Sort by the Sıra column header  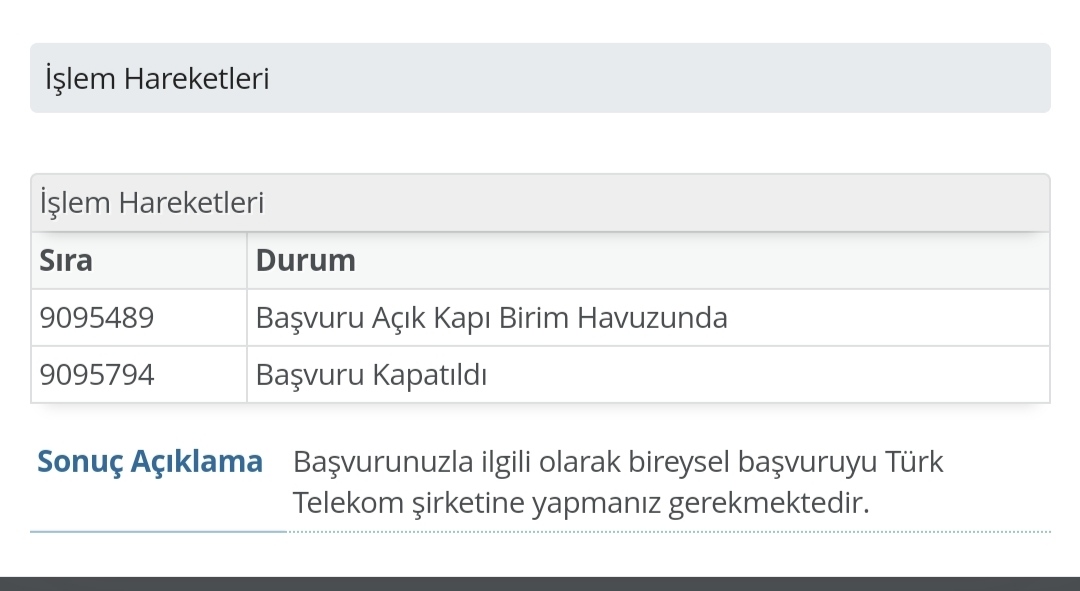65,260
